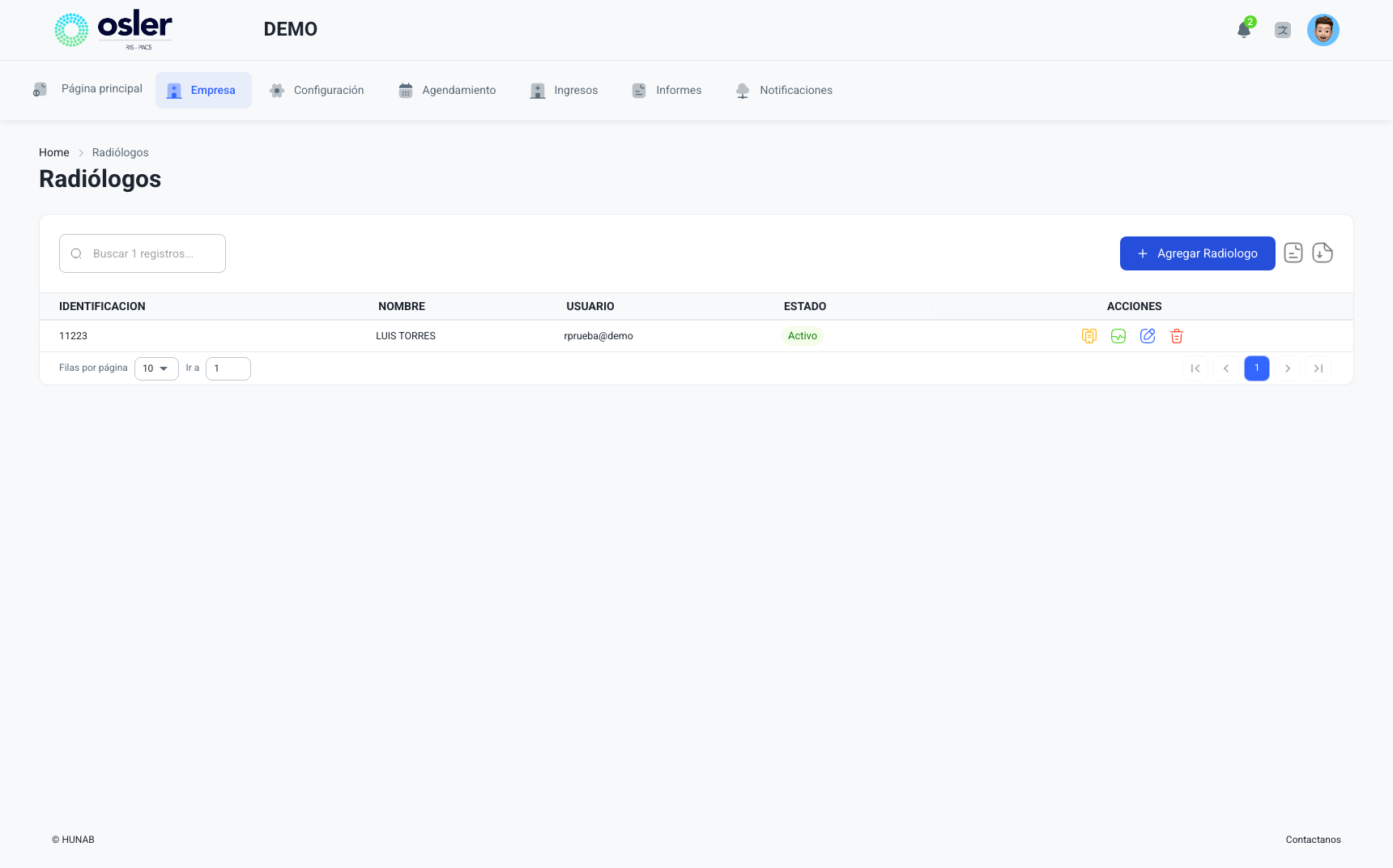Select page 1 in pagination

[x=1257, y=368]
